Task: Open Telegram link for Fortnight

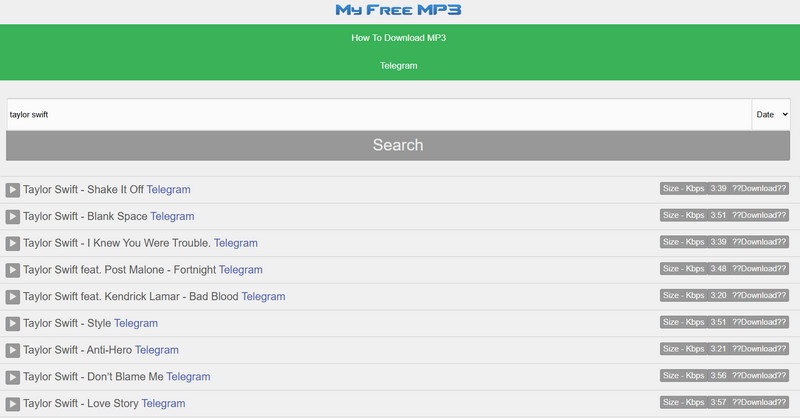Action: pyautogui.click(x=240, y=269)
